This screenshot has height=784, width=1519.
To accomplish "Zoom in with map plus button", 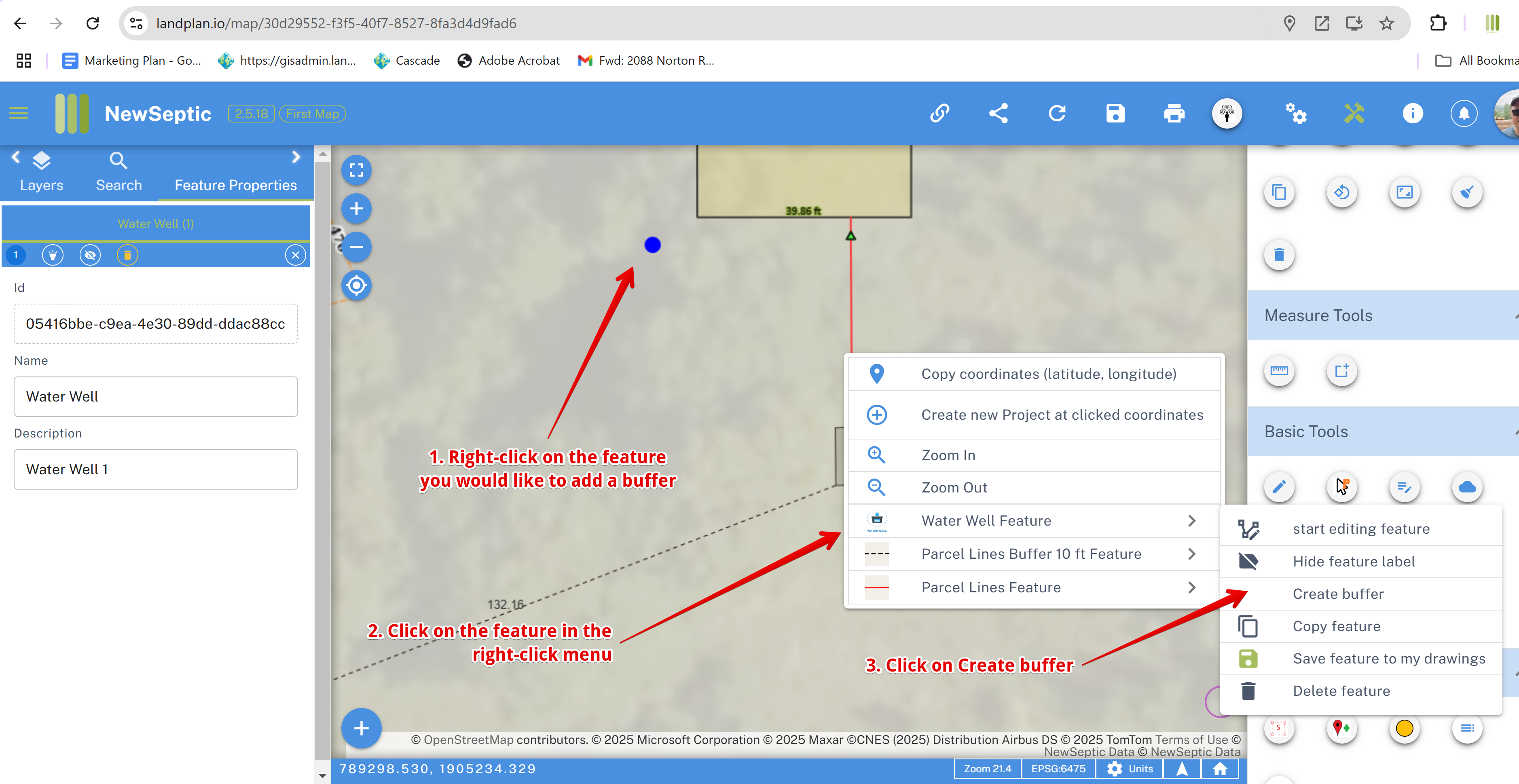I will [356, 209].
